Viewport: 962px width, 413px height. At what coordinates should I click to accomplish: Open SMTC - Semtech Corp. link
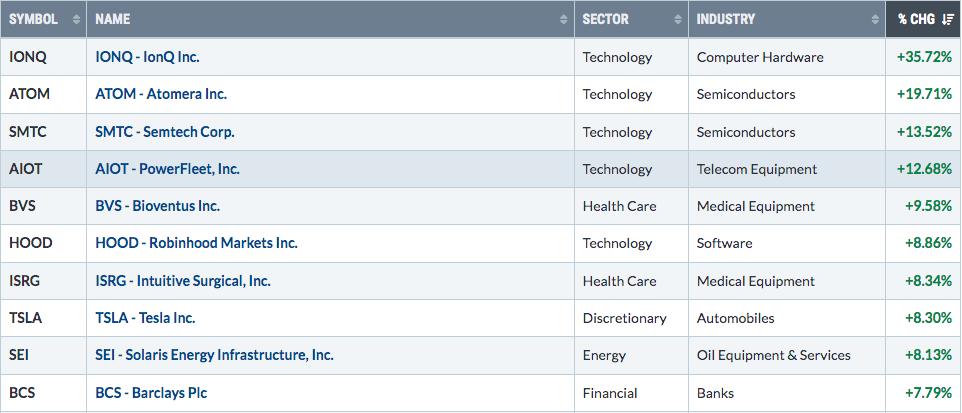coord(165,132)
